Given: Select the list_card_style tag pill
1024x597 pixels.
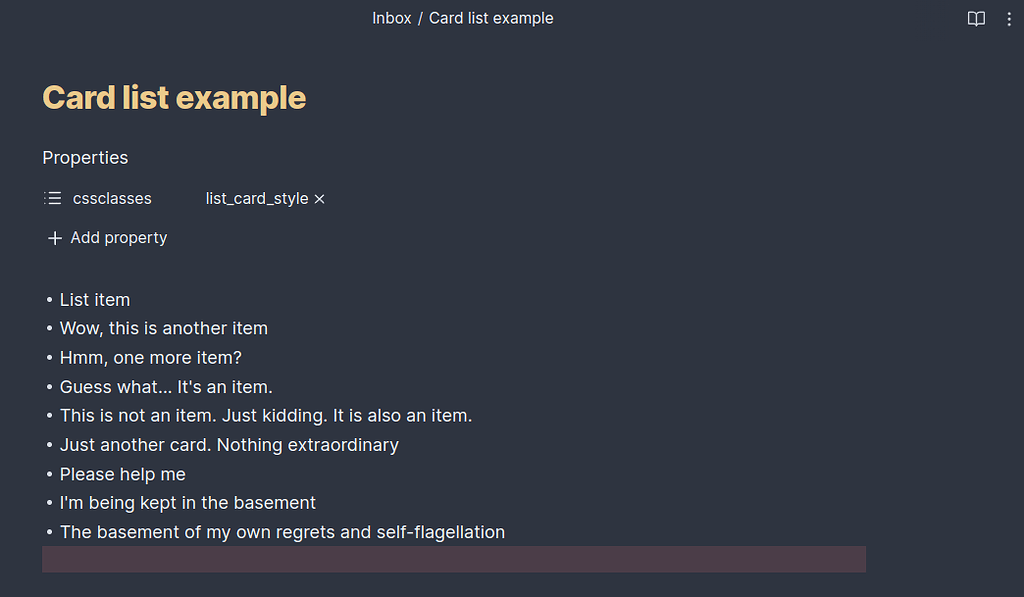Looking at the screenshot, I should click(256, 198).
